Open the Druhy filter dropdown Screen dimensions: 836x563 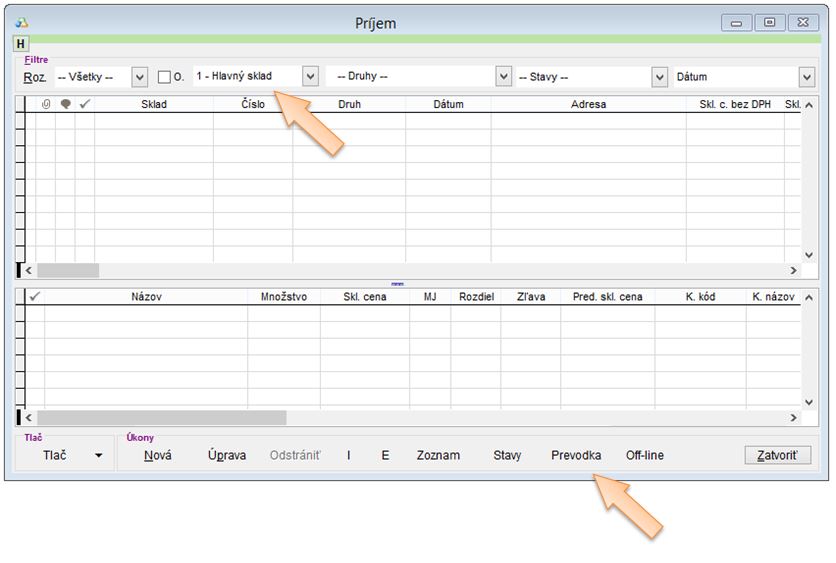pyautogui.click(x=504, y=77)
